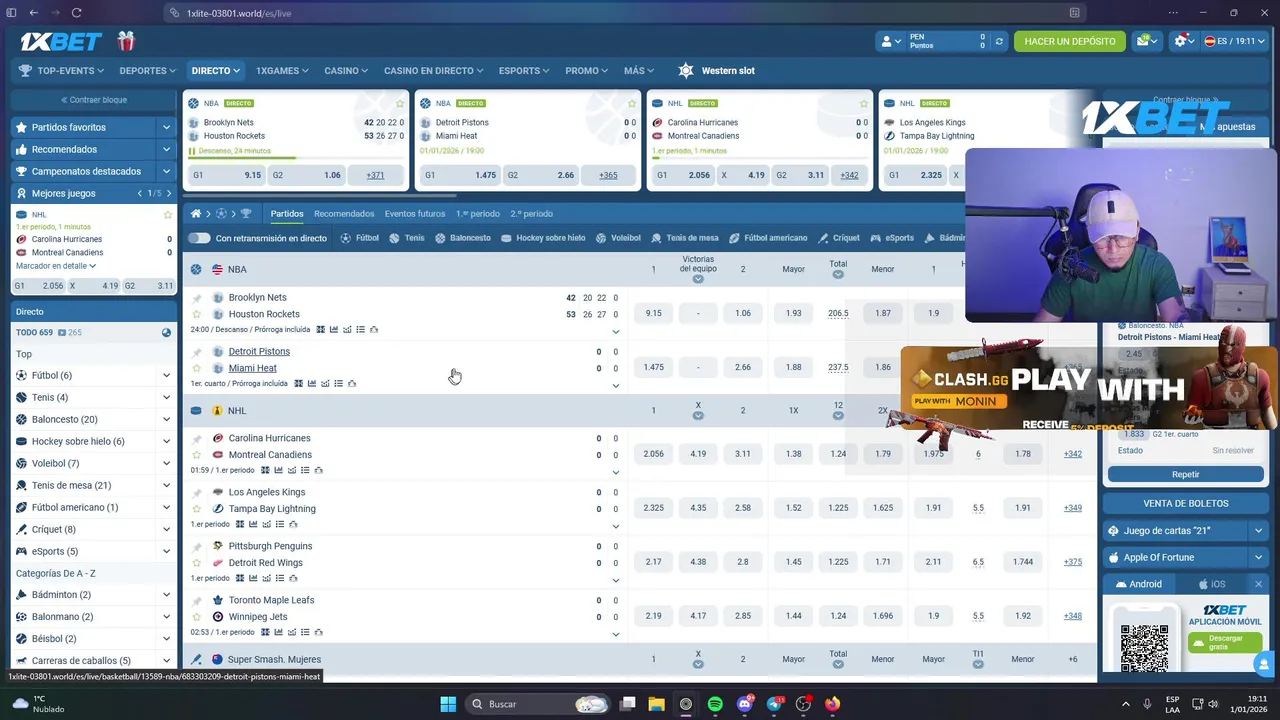
Task: Click the Windows Start button
Action: [x=448, y=704]
